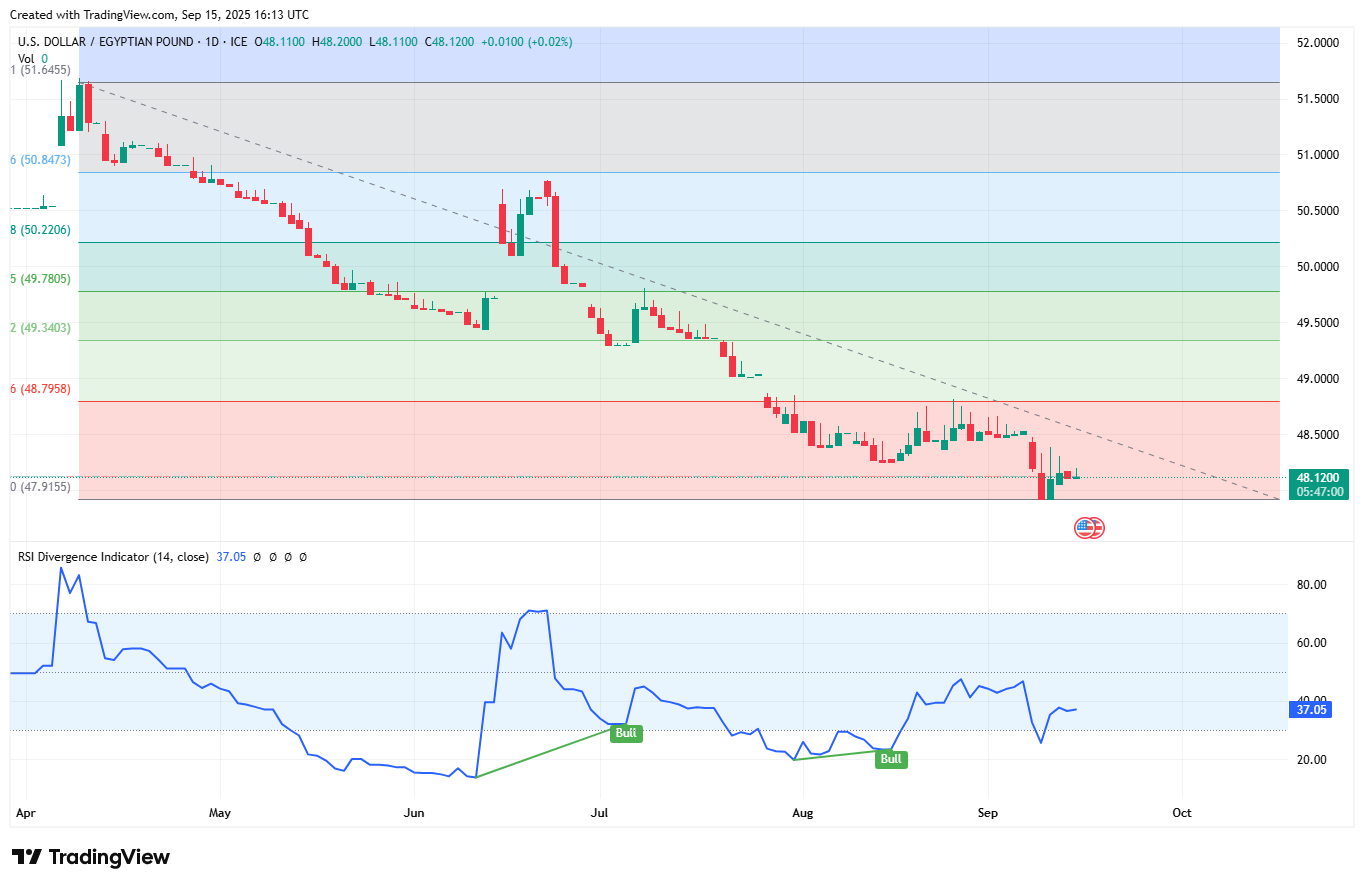This screenshot has width=1364, height=887.
Task: Click the May label on time axis
Action: (220, 813)
